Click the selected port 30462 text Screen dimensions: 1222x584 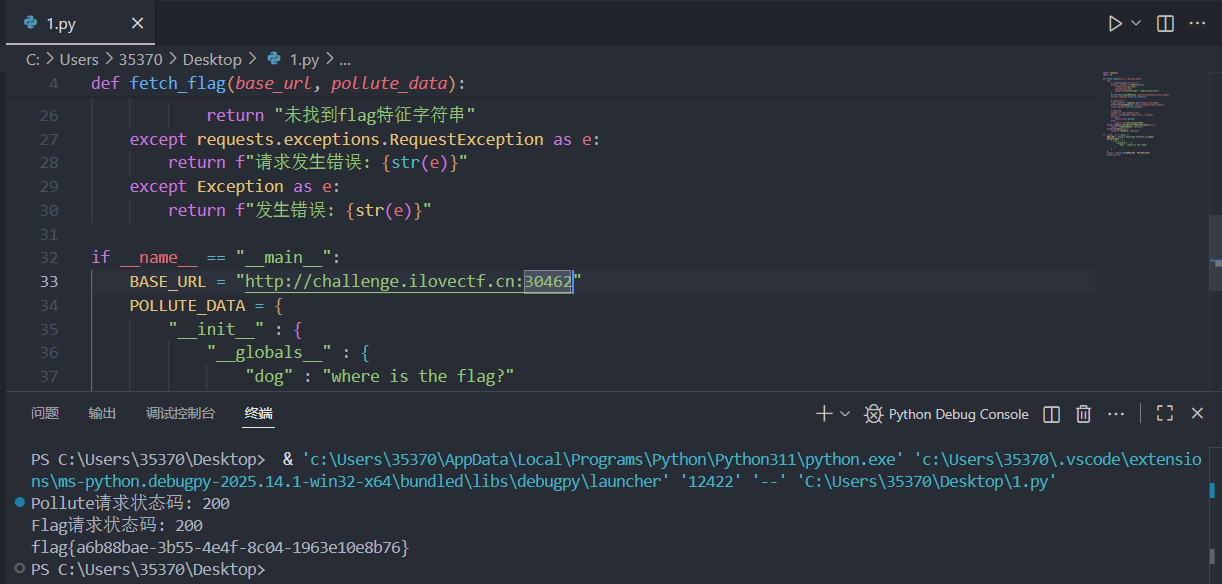(x=549, y=281)
